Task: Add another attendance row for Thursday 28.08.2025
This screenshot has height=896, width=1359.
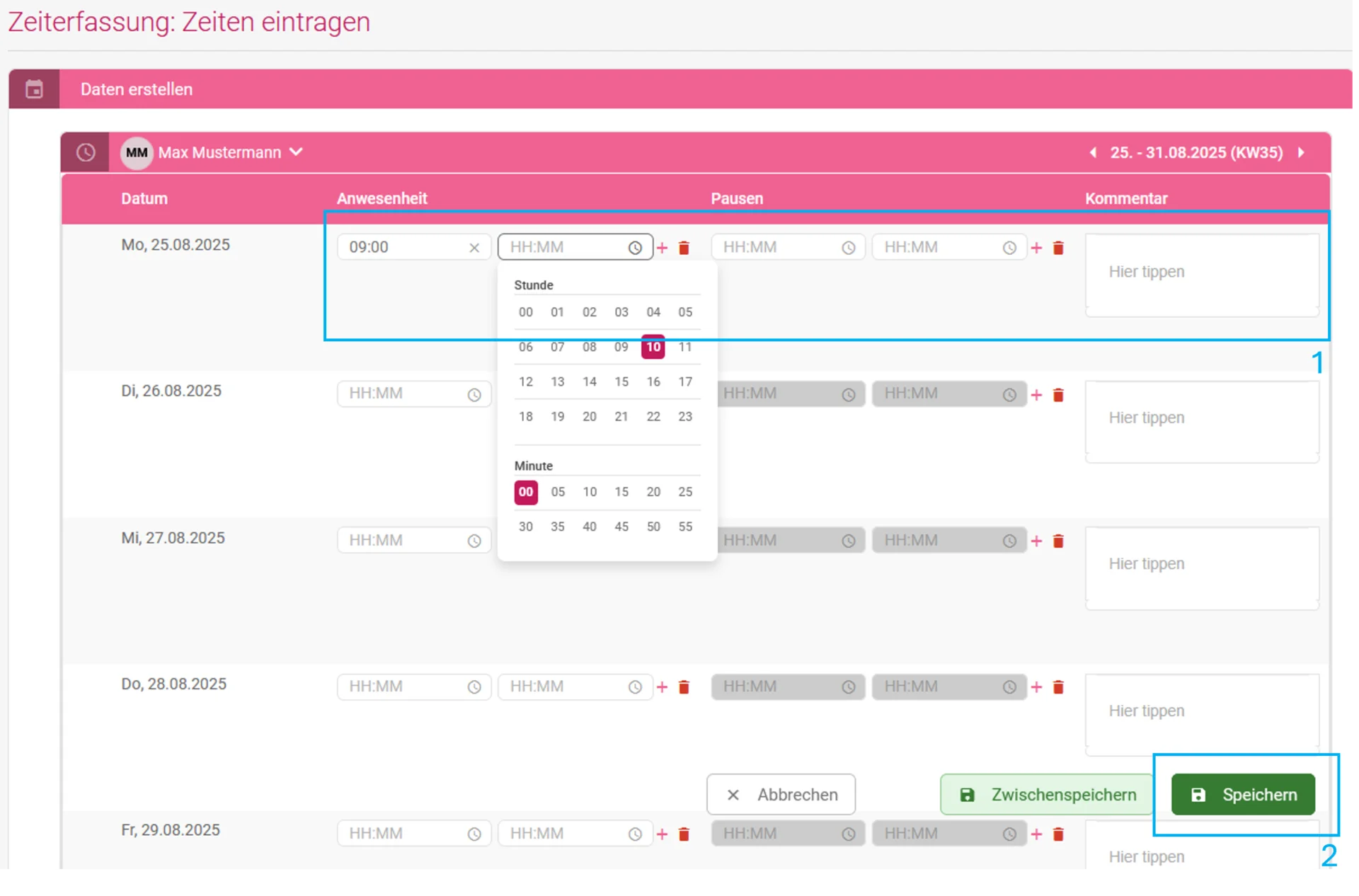Action: pyautogui.click(x=662, y=687)
